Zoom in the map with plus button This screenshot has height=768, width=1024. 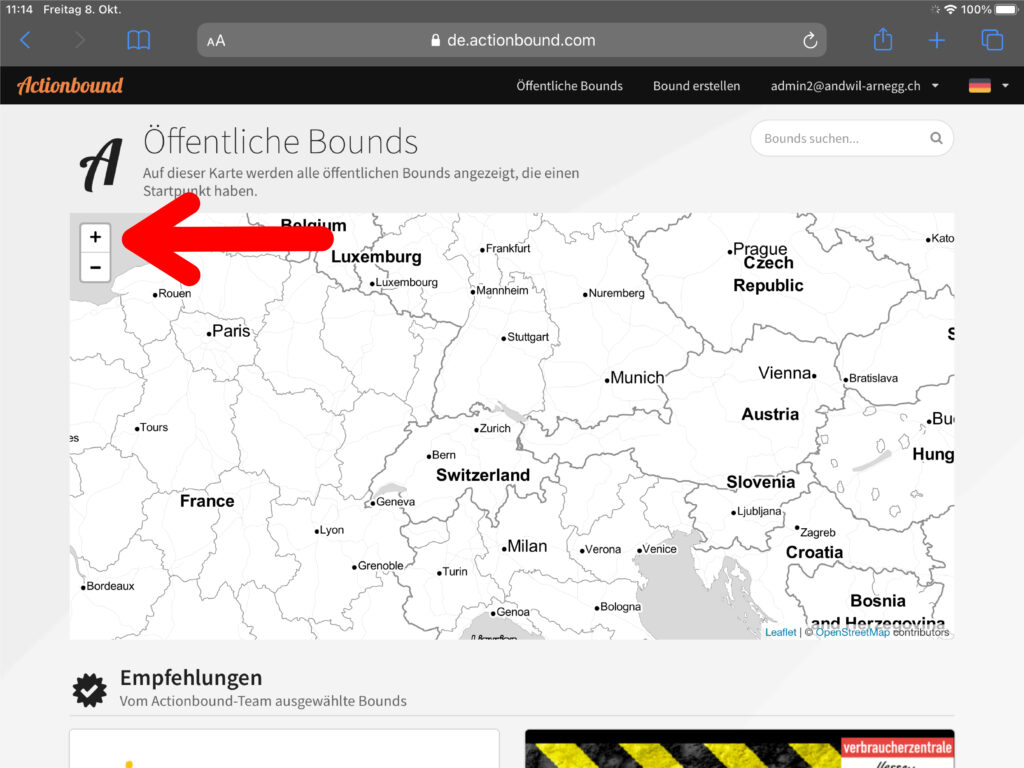95,238
